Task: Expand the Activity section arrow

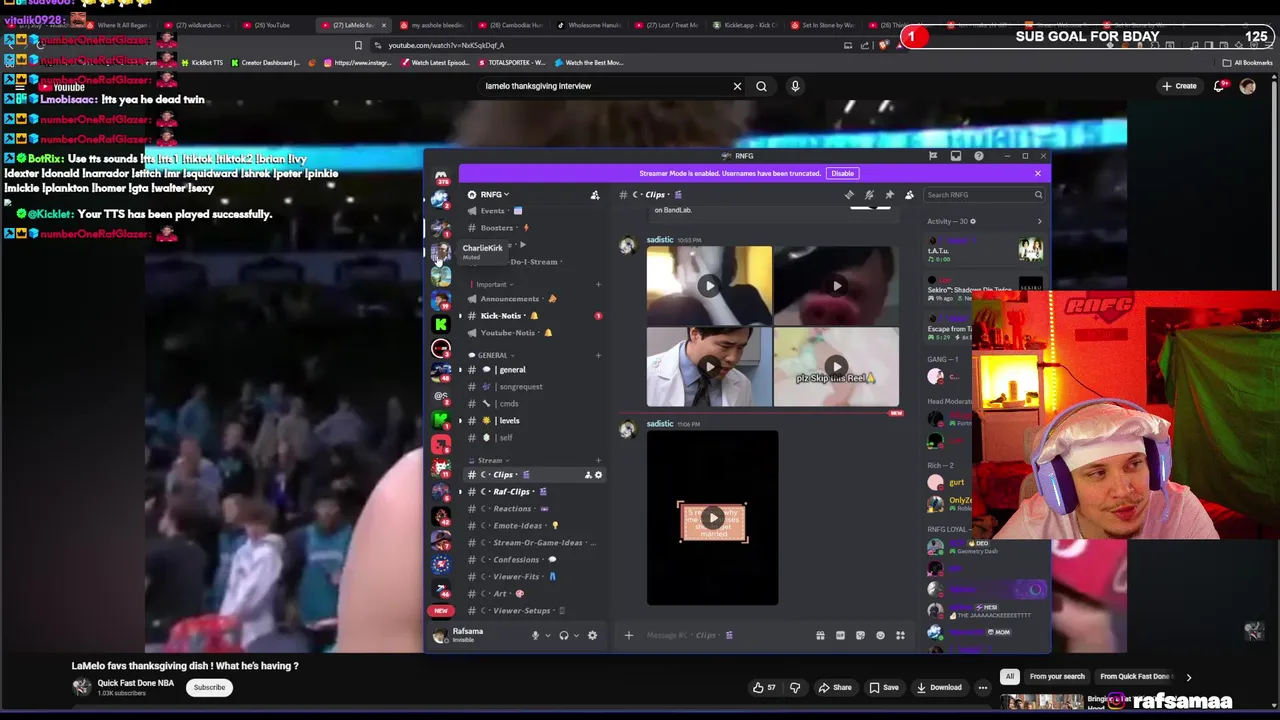Action: click(x=1039, y=222)
